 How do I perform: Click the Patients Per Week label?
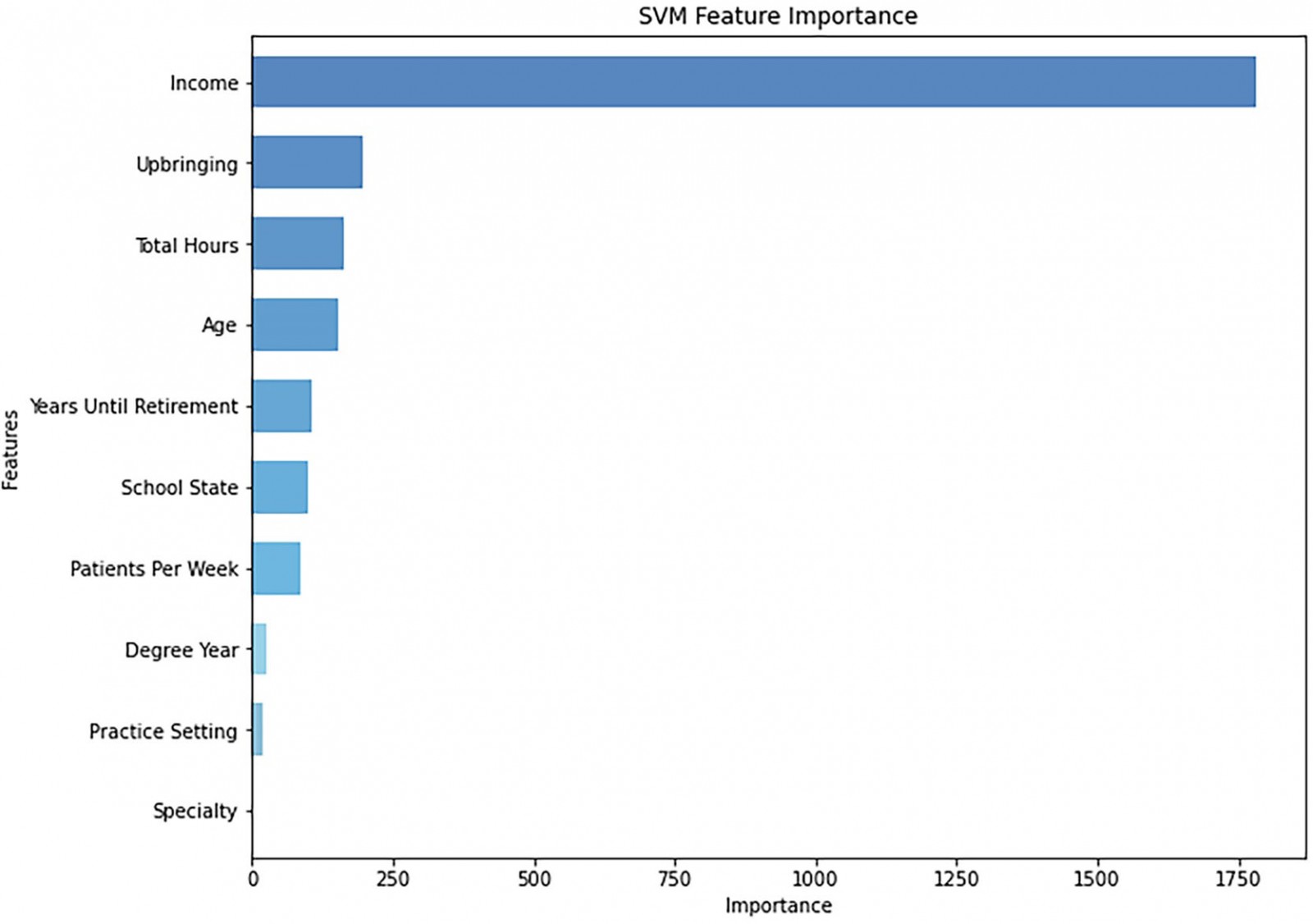(154, 569)
